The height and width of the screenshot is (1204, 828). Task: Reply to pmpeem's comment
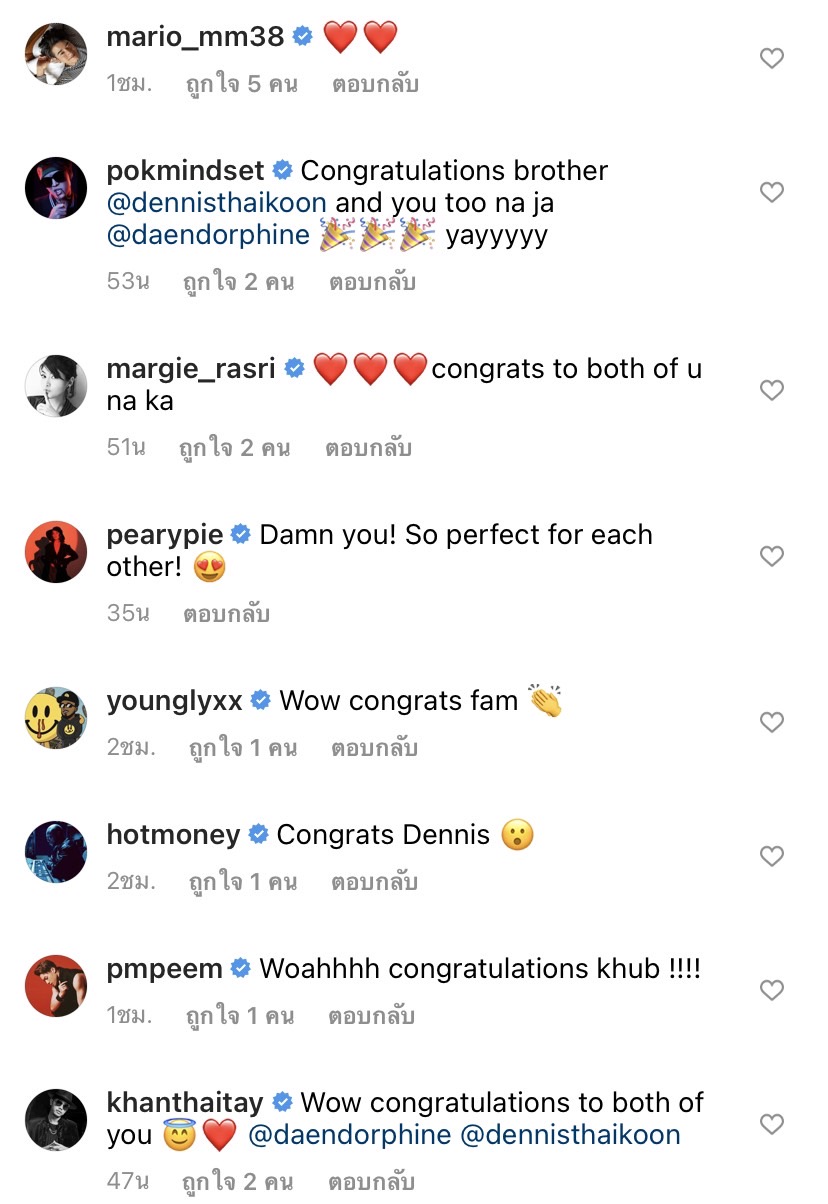click(x=371, y=1017)
